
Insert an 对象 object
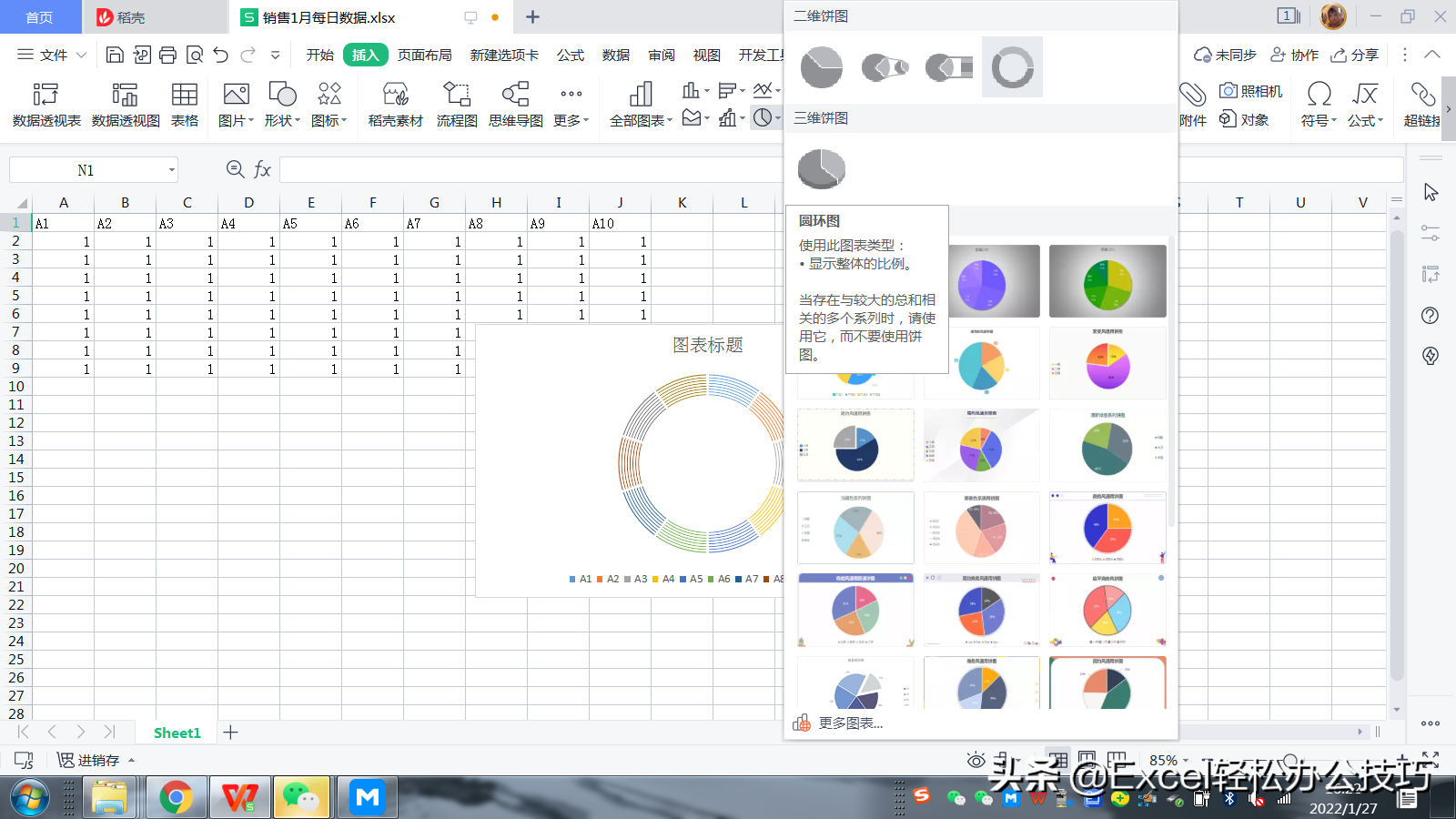pos(1244,119)
